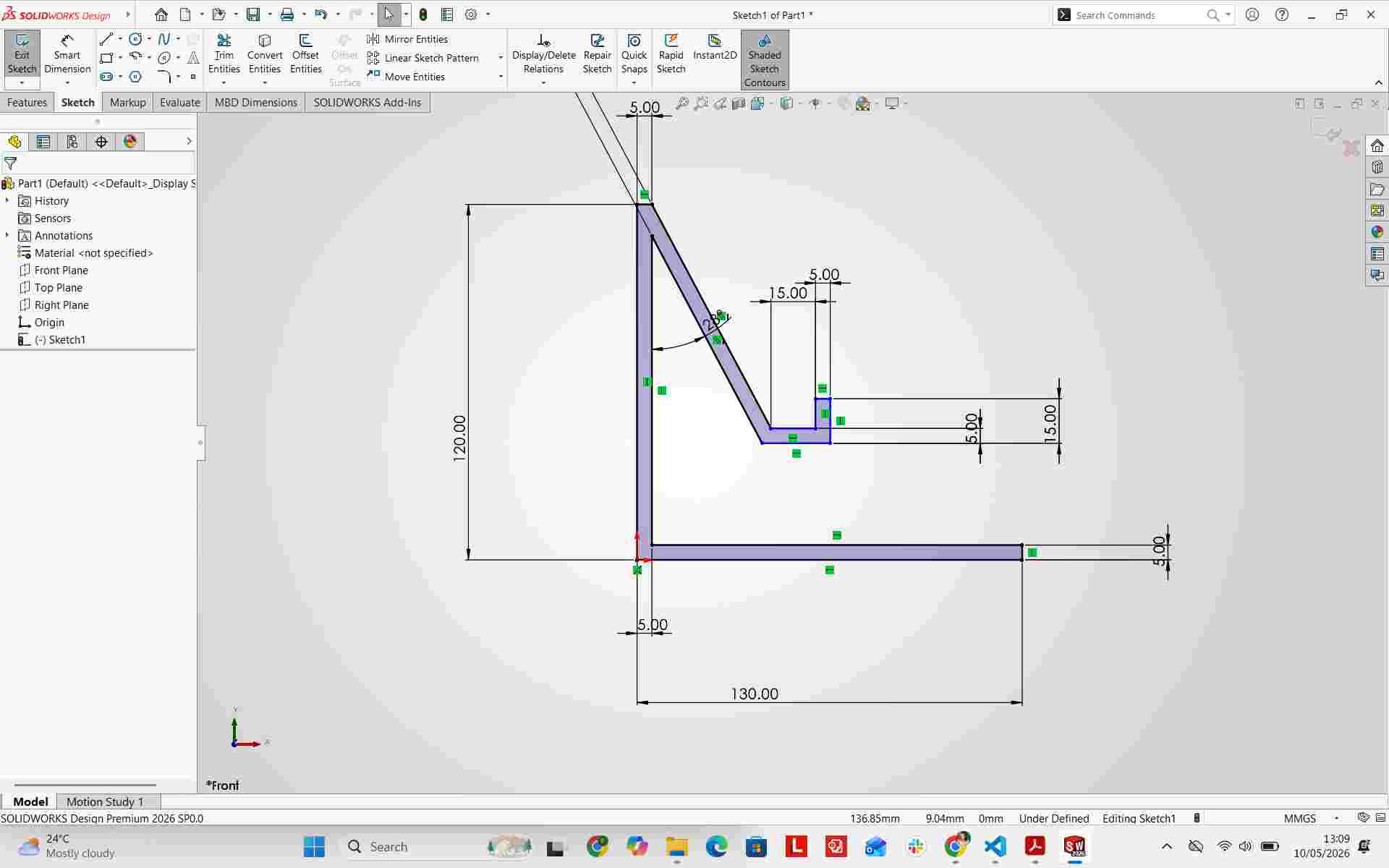Select the Smart Dimension tool

pyautogui.click(x=67, y=54)
